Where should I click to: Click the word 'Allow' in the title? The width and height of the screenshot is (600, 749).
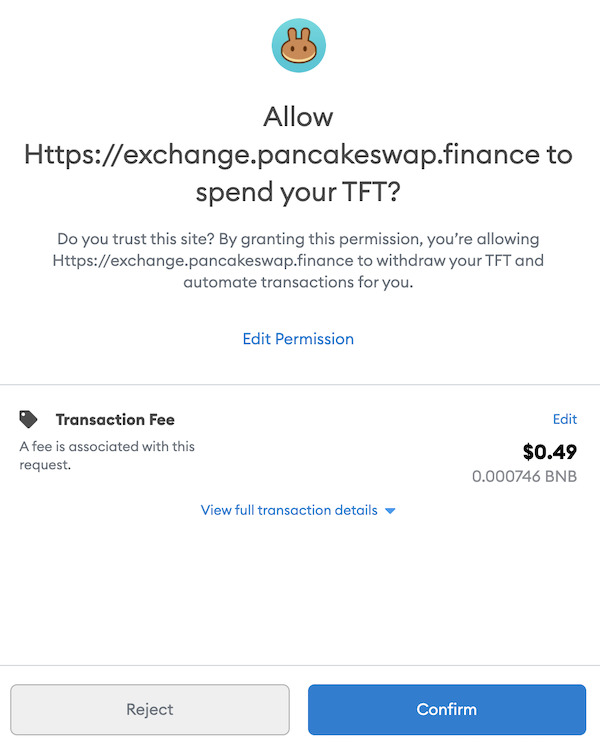click(x=298, y=117)
